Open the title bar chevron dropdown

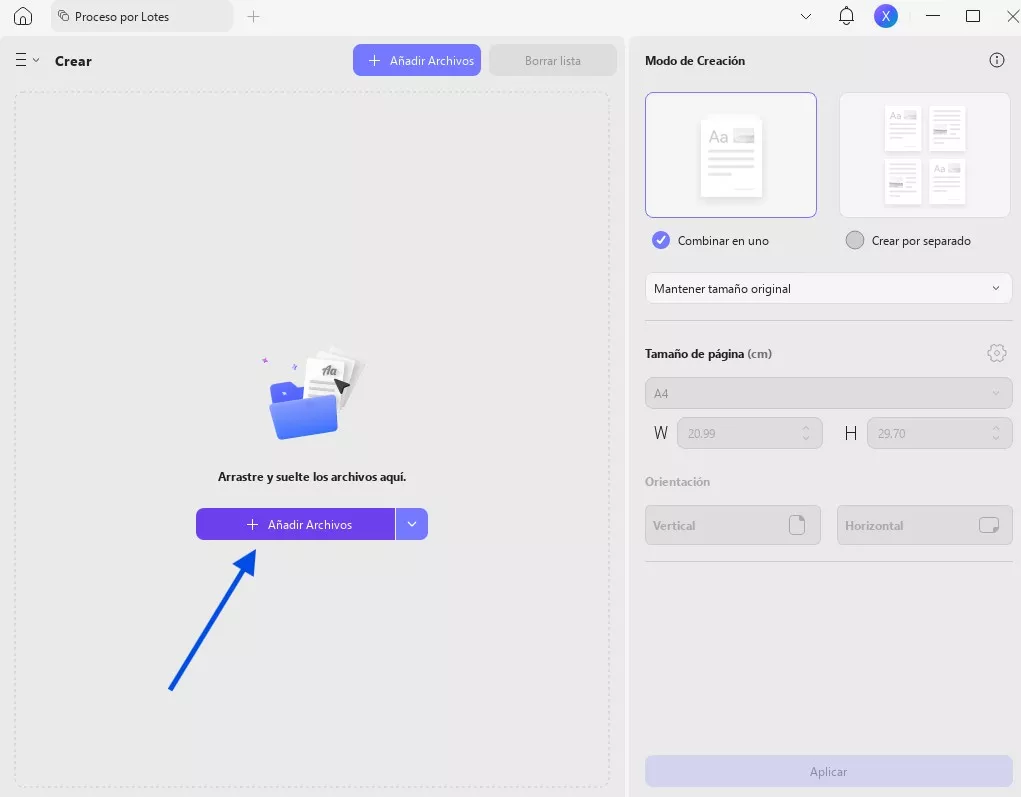pos(805,16)
